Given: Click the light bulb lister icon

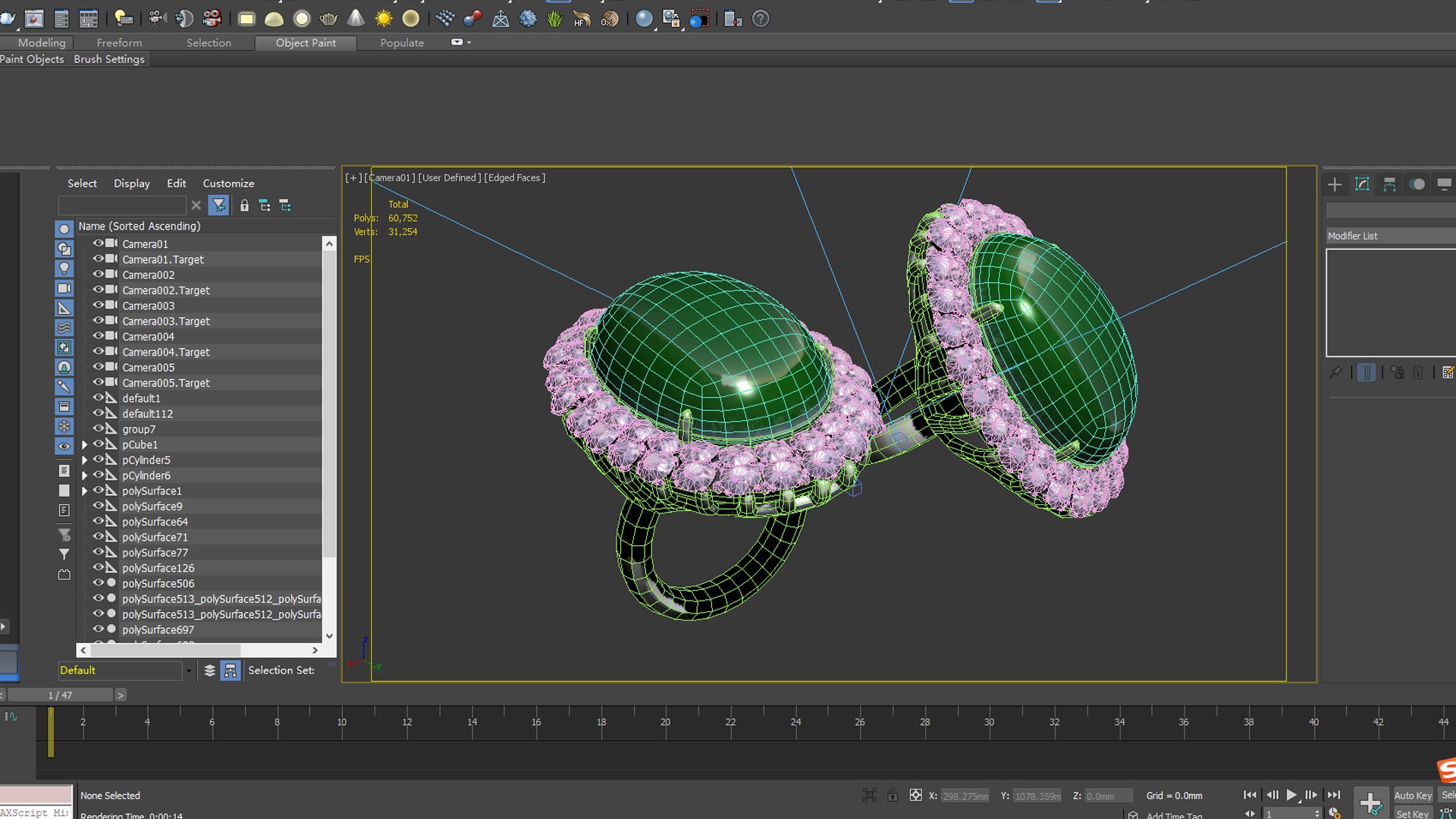Looking at the screenshot, I should click(123, 18).
